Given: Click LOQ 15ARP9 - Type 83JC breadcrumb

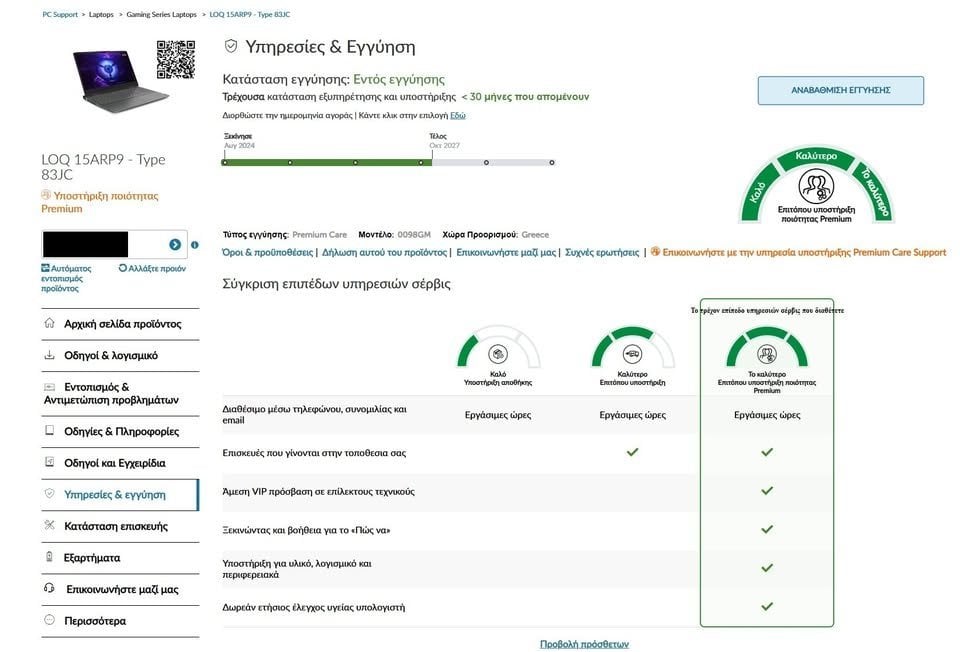Looking at the screenshot, I should coord(250,14).
